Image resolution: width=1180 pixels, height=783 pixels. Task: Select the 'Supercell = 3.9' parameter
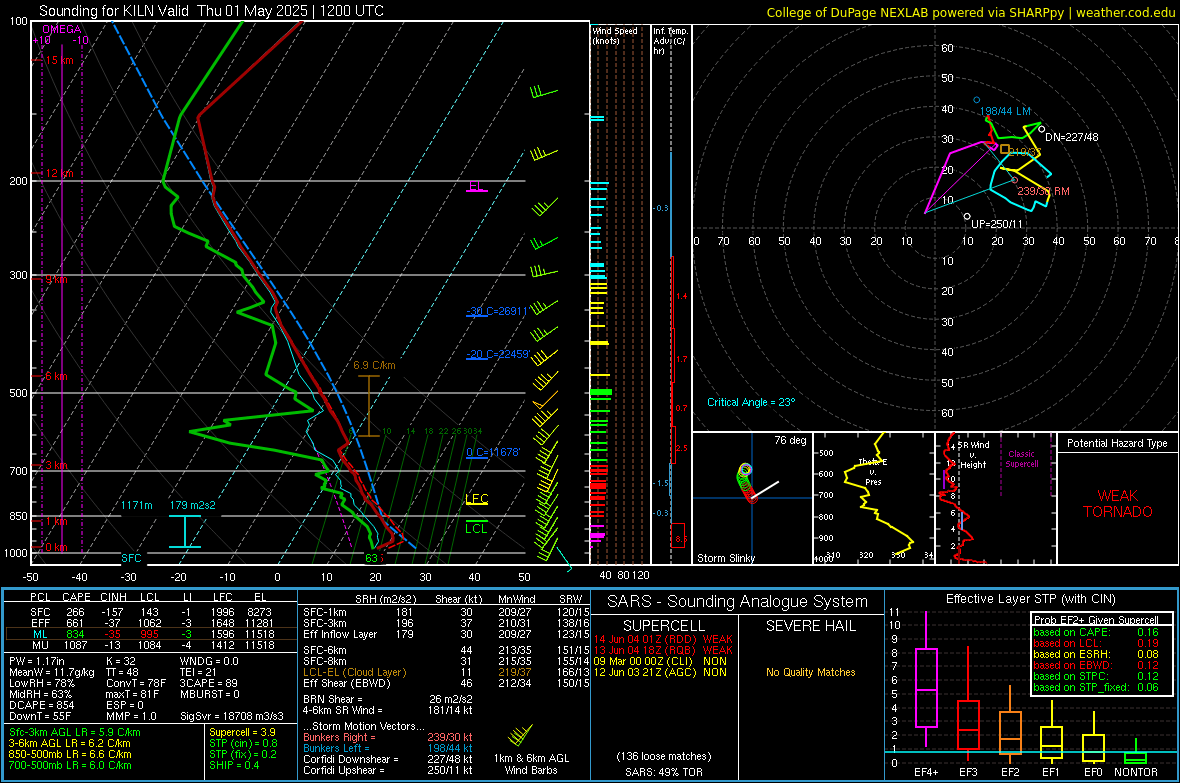click(242, 732)
